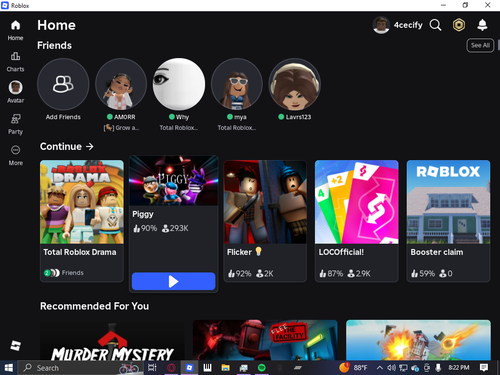This screenshot has height=375, width=500.
Task: Click Booster claim's 59% rating stat
Action: click(423, 274)
